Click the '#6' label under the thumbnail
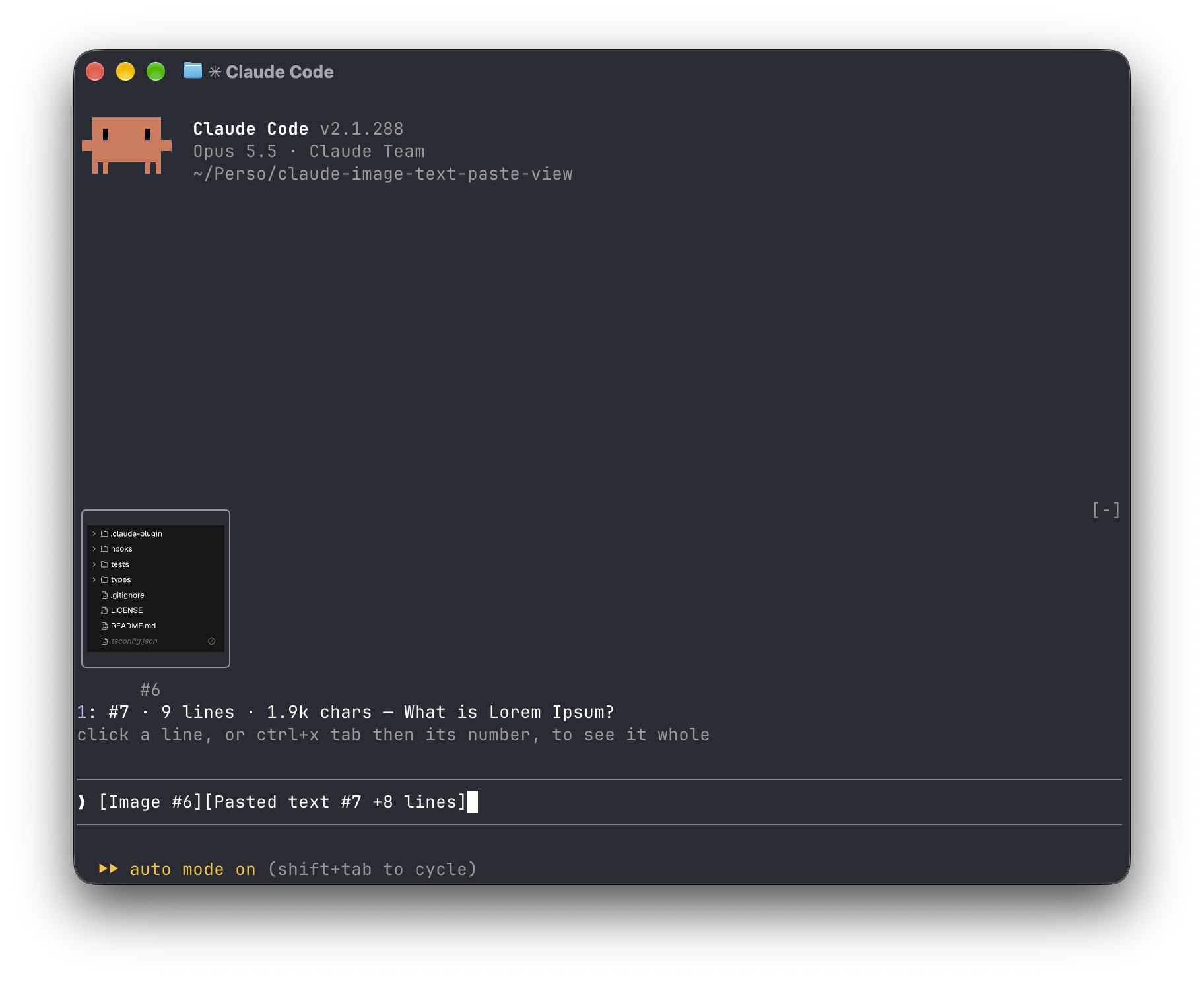Image resolution: width=1204 pixels, height=982 pixels. coord(150,690)
